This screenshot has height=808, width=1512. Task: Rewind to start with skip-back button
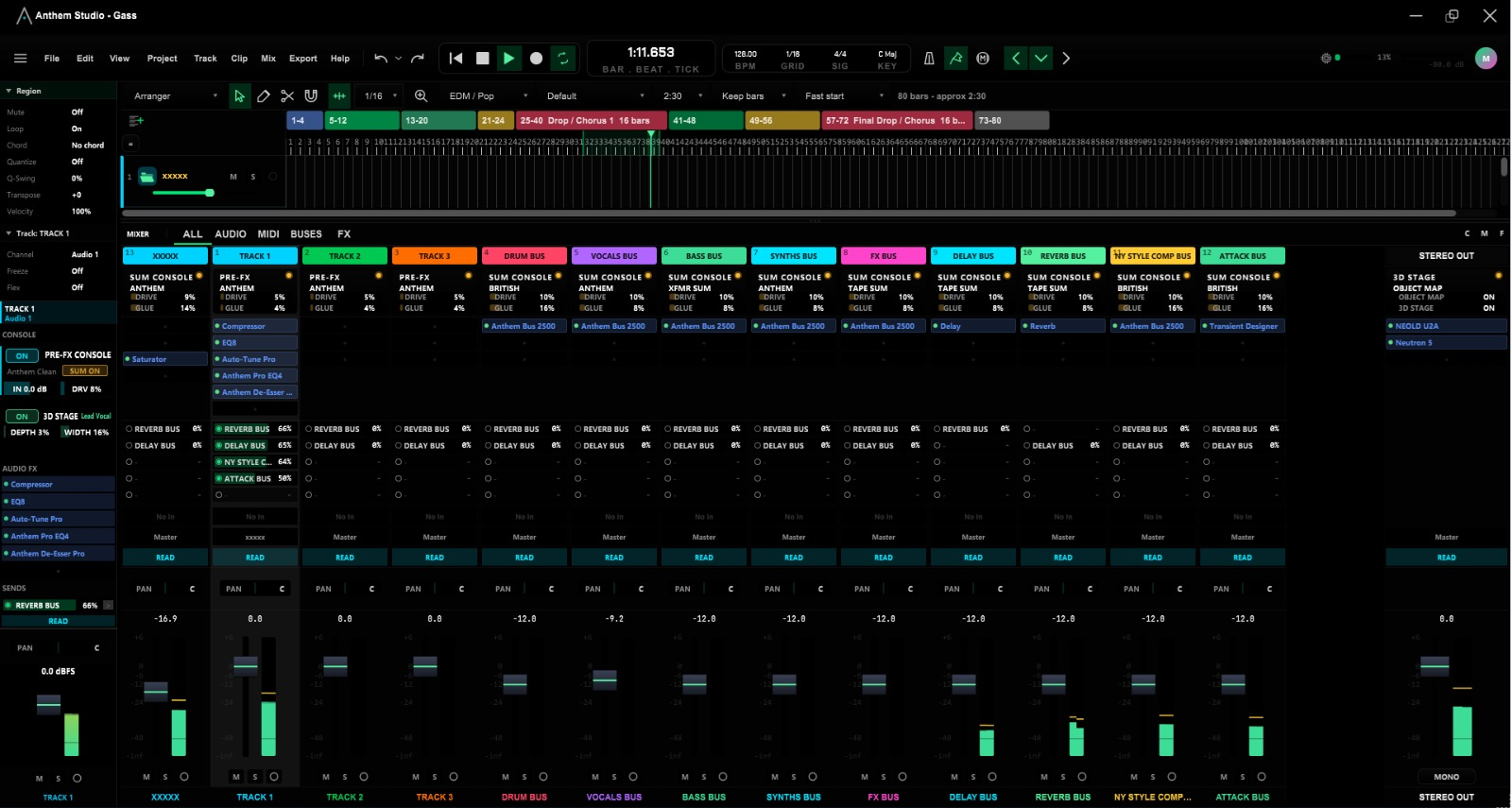(x=455, y=59)
